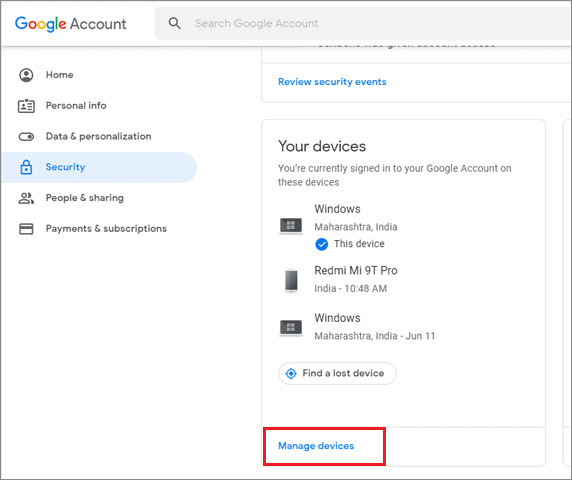Click the Redmi Mi 9T Pro phone icon
This screenshot has width=572, height=480.
click(x=291, y=280)
